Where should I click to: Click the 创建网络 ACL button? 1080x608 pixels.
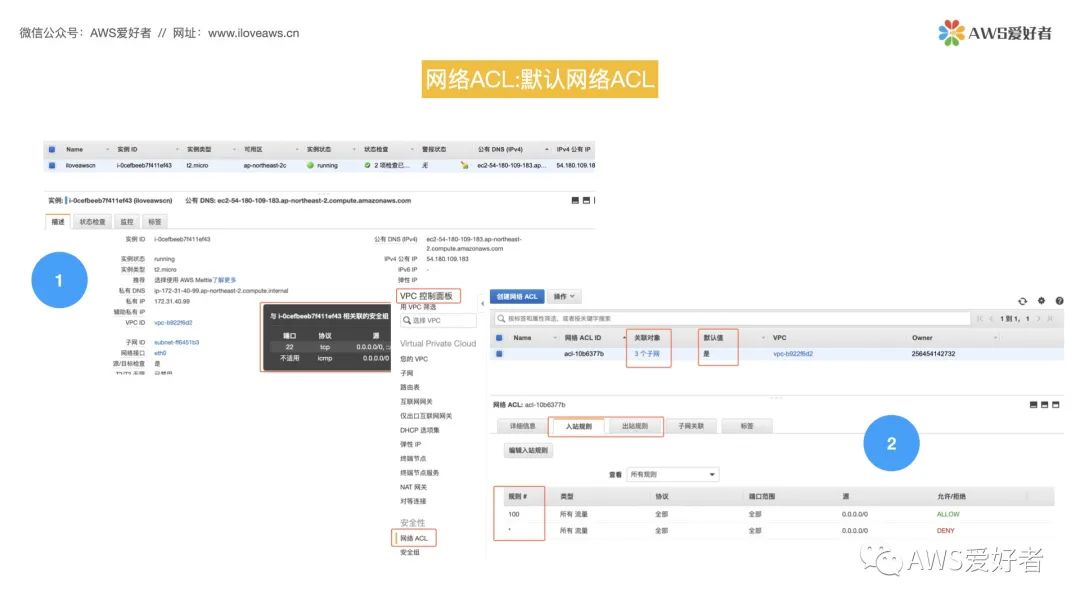click(517, 297)
